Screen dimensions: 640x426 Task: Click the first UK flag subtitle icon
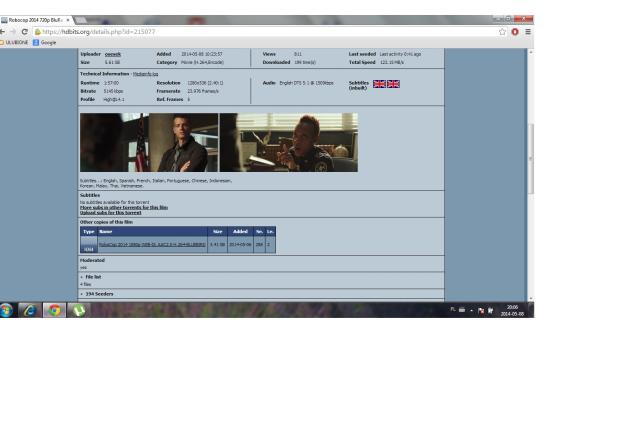(x=379, y=84)
